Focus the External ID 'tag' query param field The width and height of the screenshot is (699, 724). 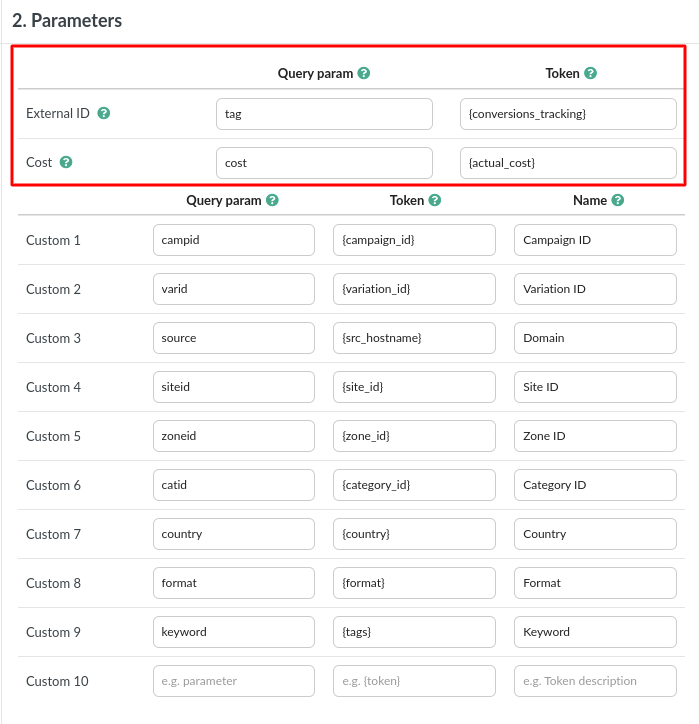324,114
